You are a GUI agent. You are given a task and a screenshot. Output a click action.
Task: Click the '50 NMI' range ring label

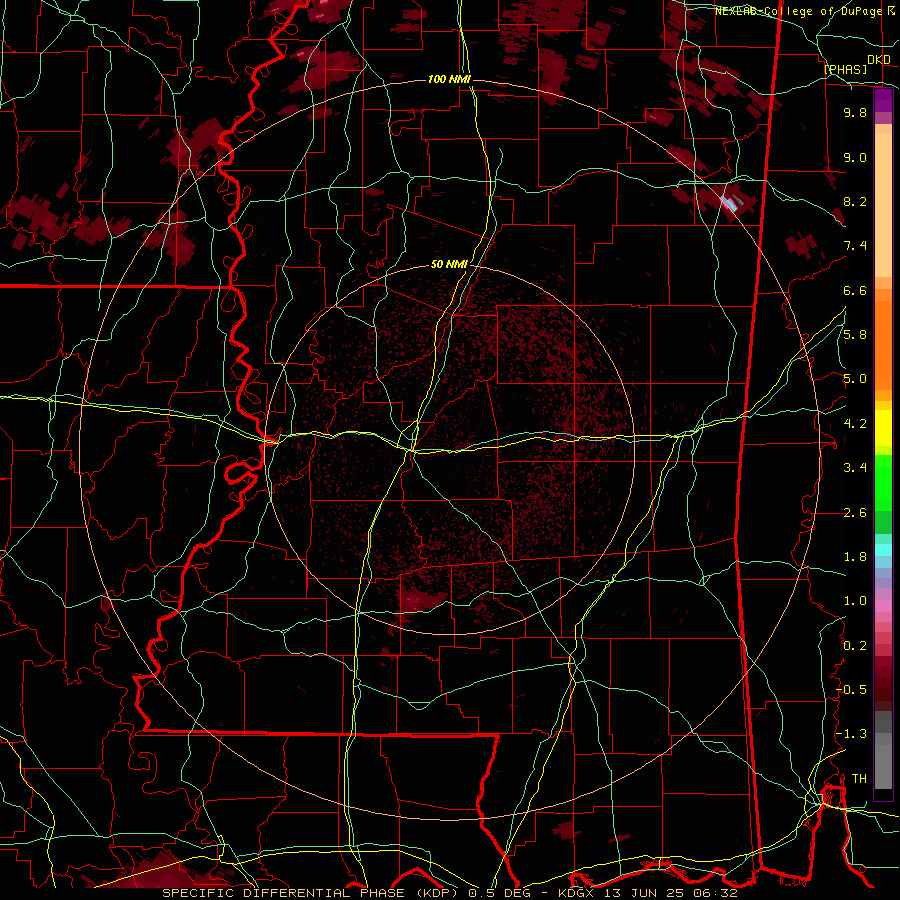[449, 265]
